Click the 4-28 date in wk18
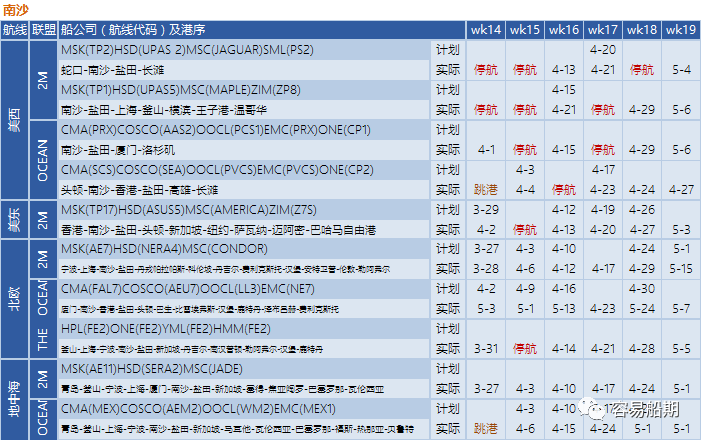 (x=642, y=349)
